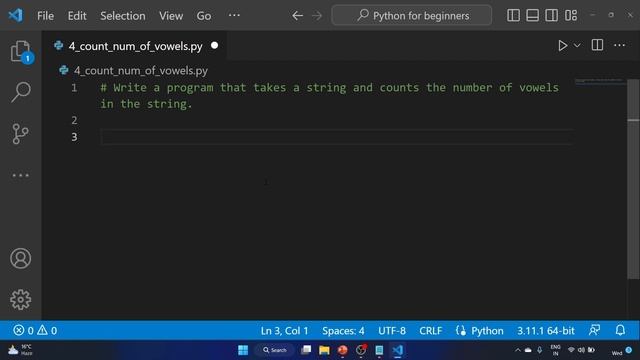The width and height of the screenshot is (640, 360).
Task: Click the minimap preview
Action: 599,81
